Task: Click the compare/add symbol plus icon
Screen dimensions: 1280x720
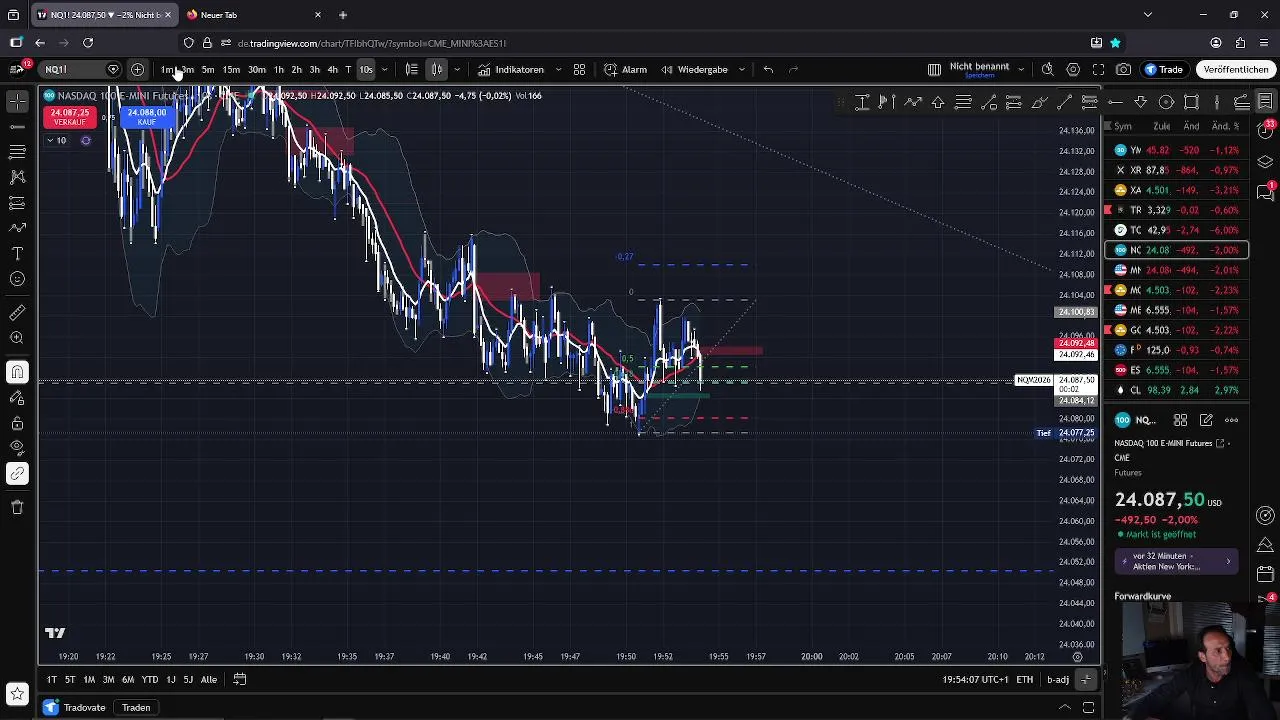Action: (137, 69)
